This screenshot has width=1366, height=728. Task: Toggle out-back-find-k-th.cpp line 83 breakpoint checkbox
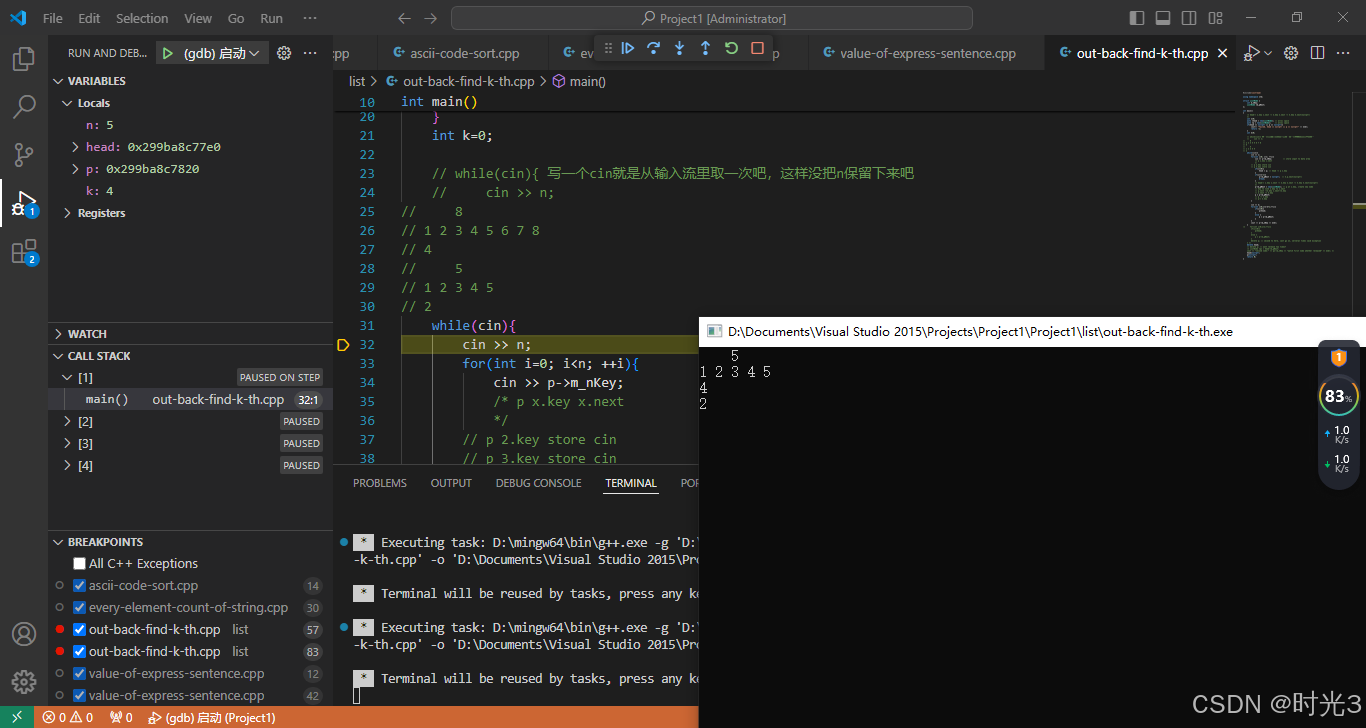(79, 652)
